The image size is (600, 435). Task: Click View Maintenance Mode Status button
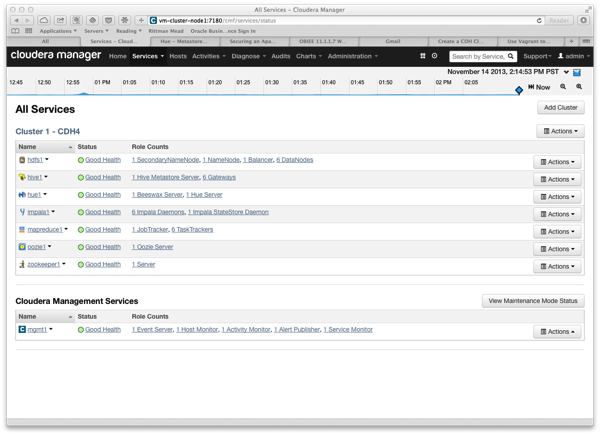click(533, 301)
